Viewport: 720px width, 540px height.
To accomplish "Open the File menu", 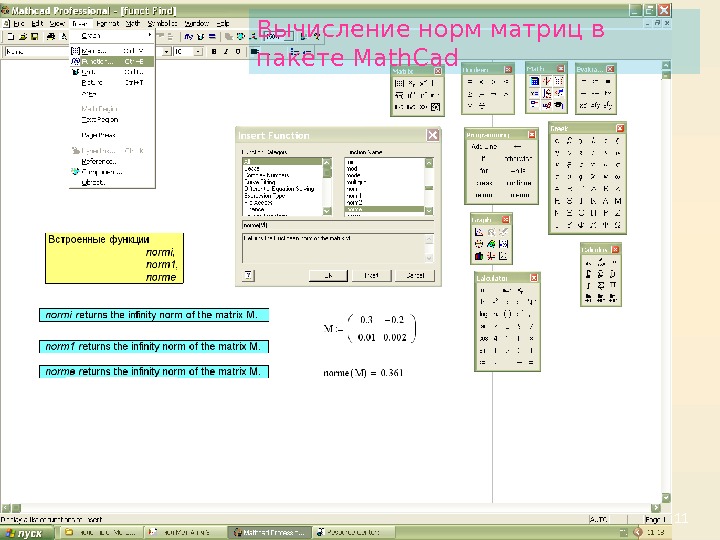I will point(18,23).
